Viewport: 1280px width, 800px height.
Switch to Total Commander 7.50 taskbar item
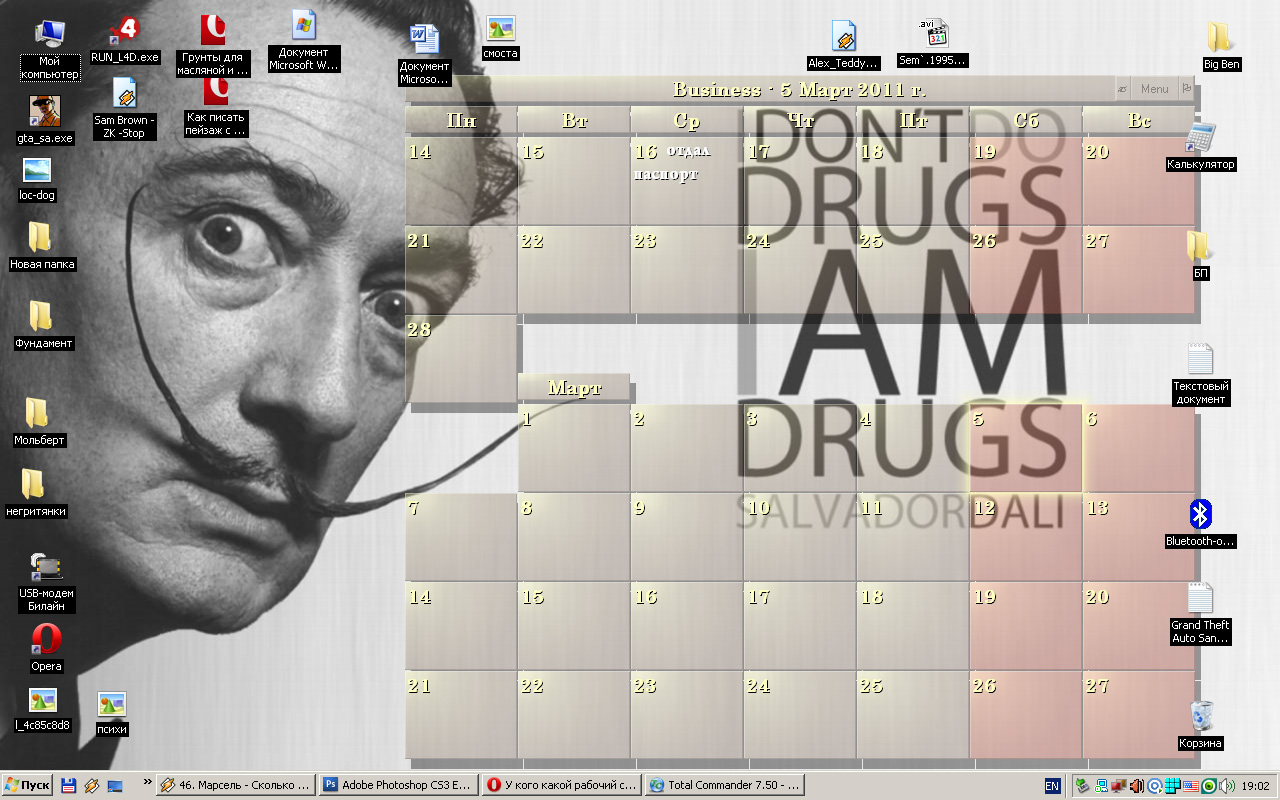click(723, 786)
